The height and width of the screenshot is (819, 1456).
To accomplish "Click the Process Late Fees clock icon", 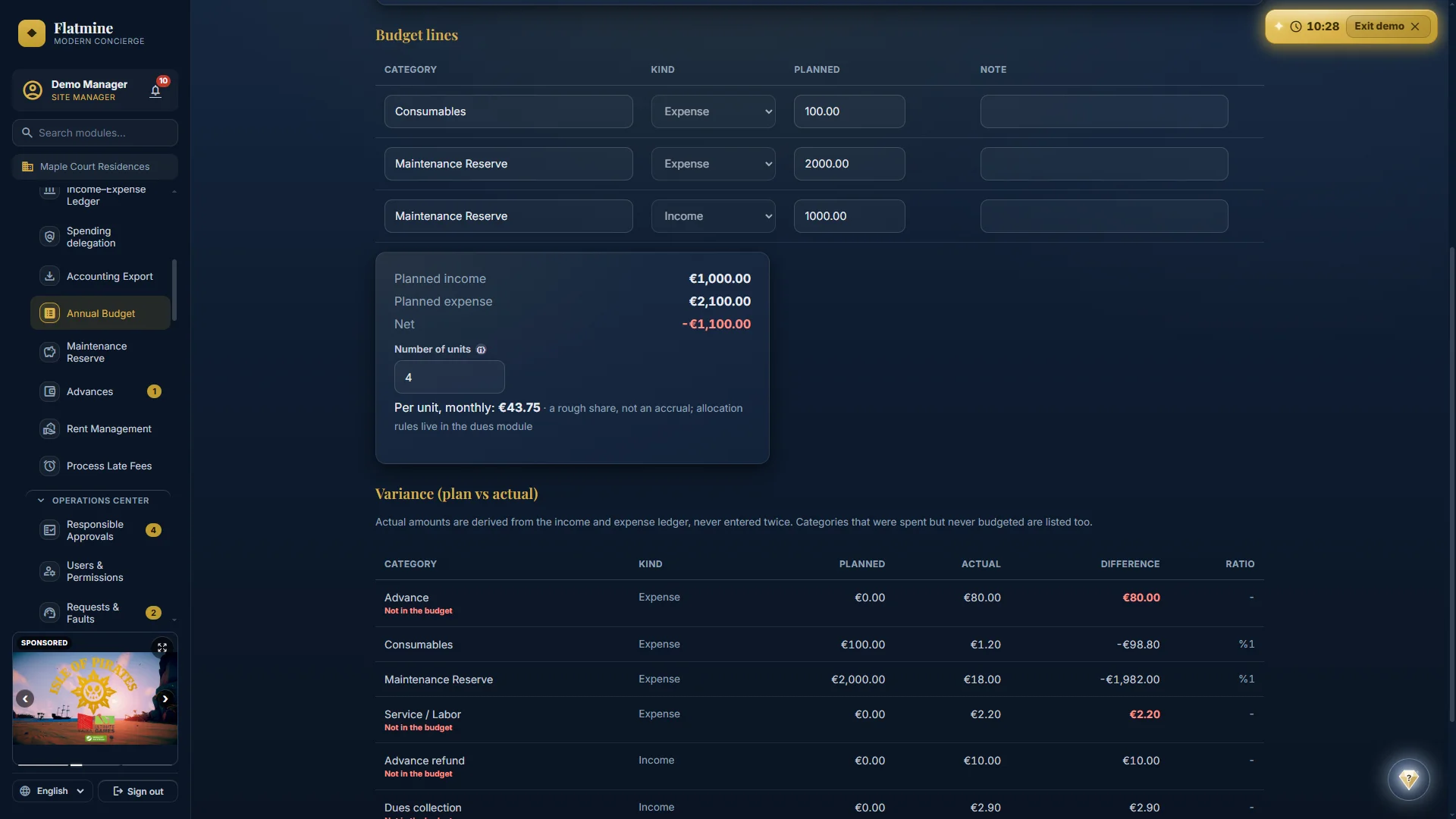I will point(49,466).
